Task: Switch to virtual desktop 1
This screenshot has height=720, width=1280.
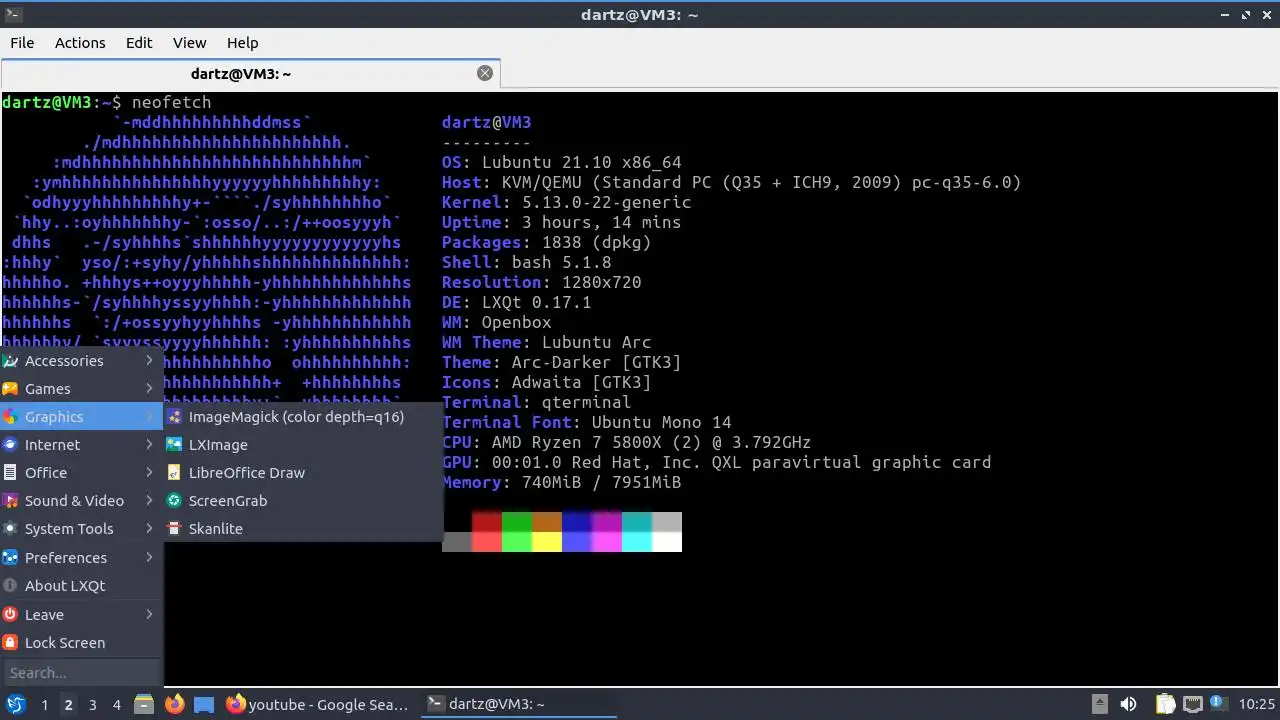Action: pyautogui.click(x=44, y=705)
